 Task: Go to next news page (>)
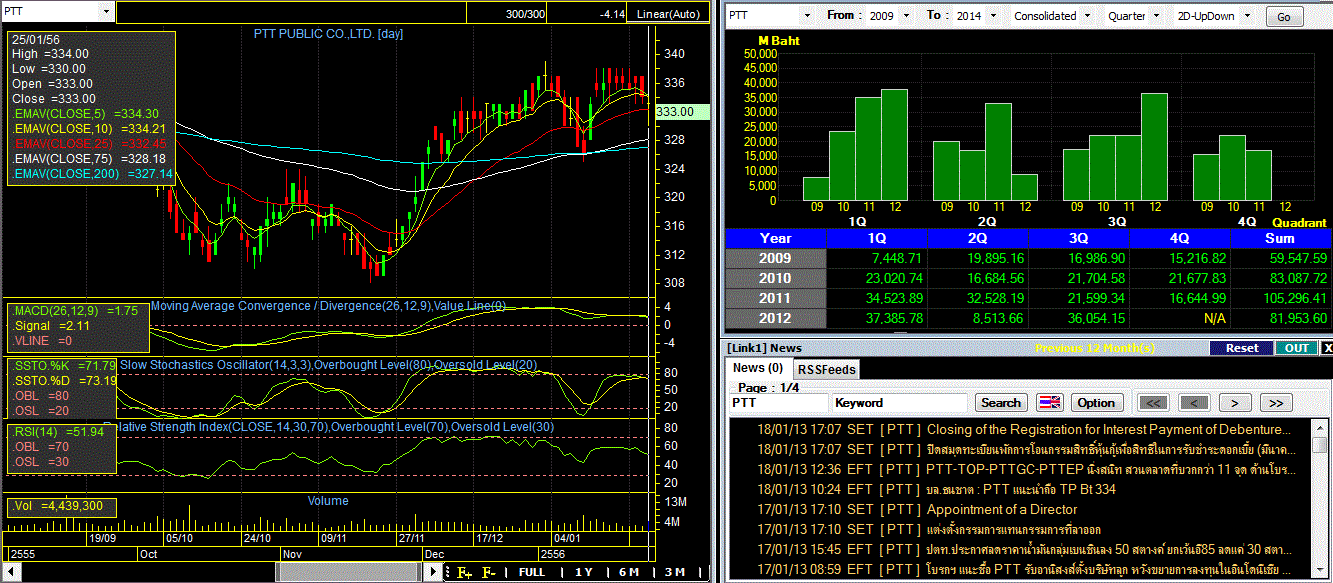[x=1235, y=403]
